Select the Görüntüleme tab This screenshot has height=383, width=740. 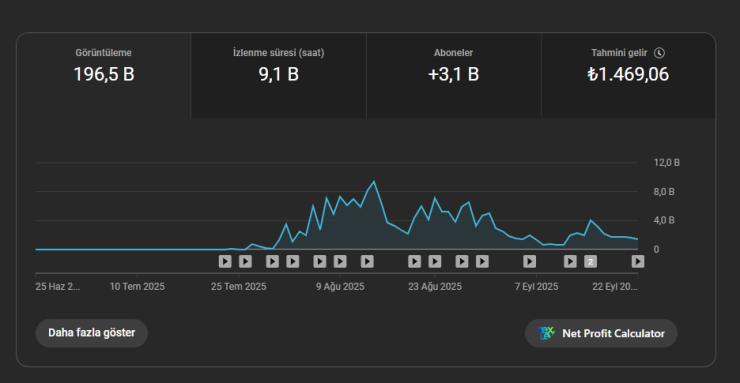(104, 75)
